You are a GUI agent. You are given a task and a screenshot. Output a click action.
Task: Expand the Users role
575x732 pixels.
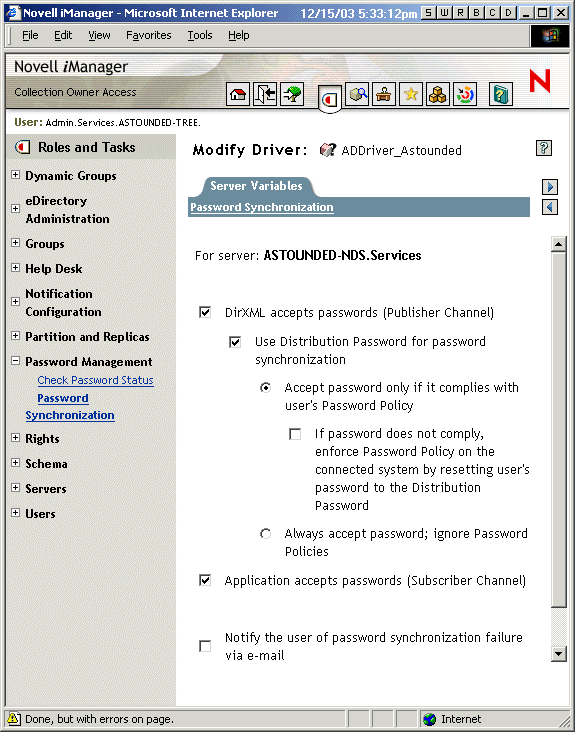click(x=15, y=513)
